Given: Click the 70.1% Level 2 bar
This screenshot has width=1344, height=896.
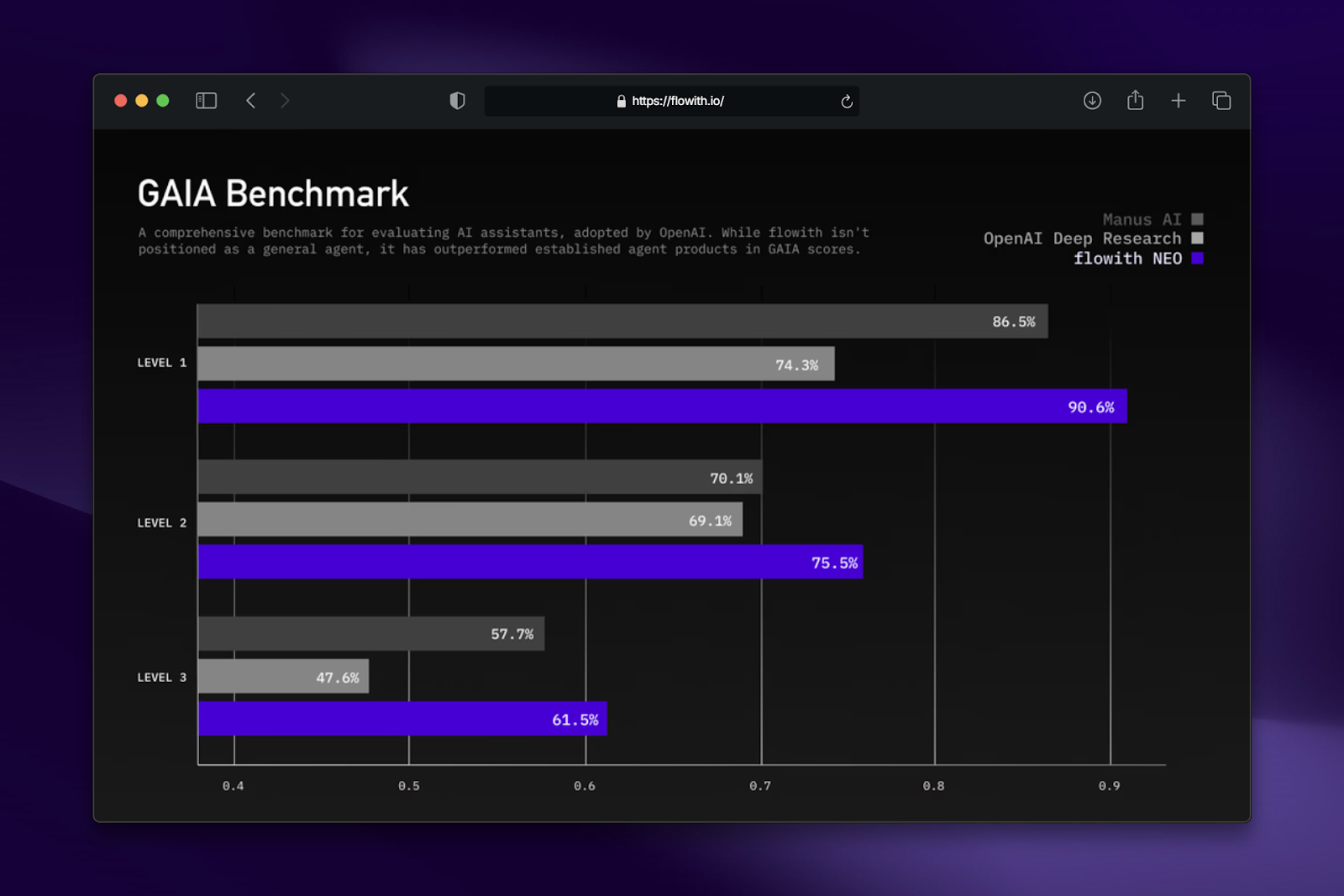Looking at the screenshot, I should [x=480, y=477].
